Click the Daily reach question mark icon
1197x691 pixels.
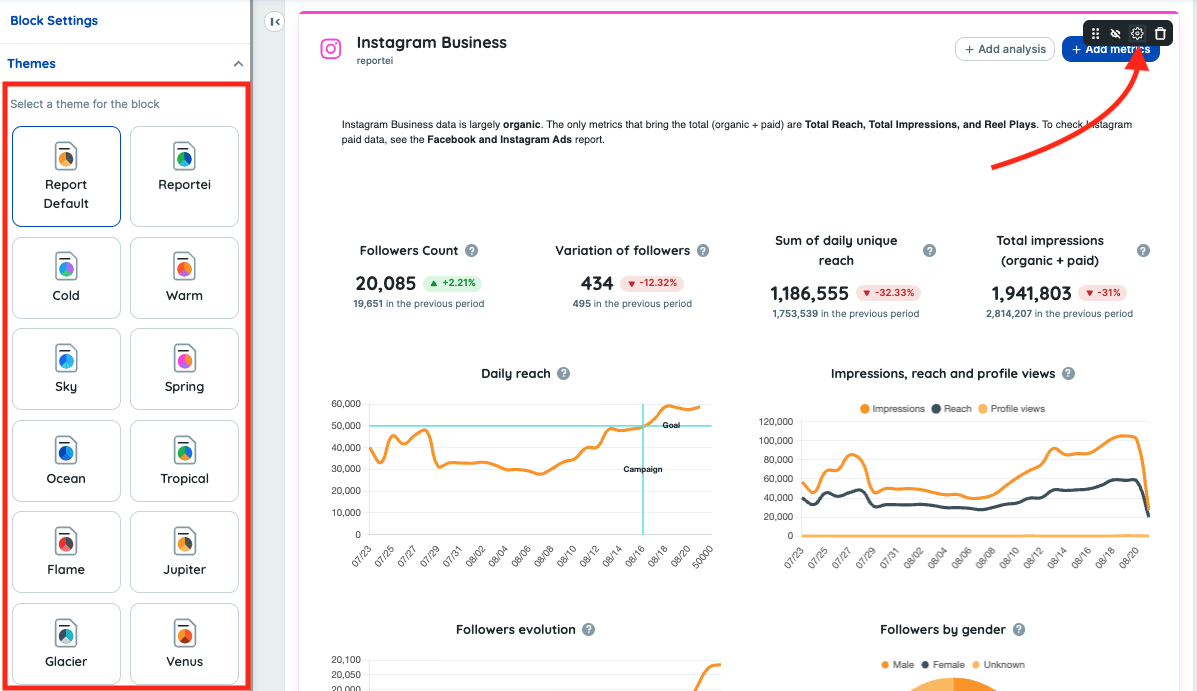click(x=563, y=373)
